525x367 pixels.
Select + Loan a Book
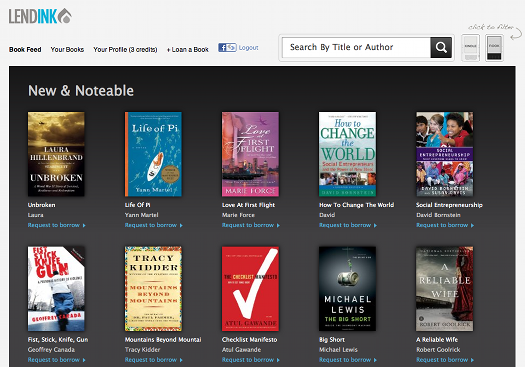point(188,50)
